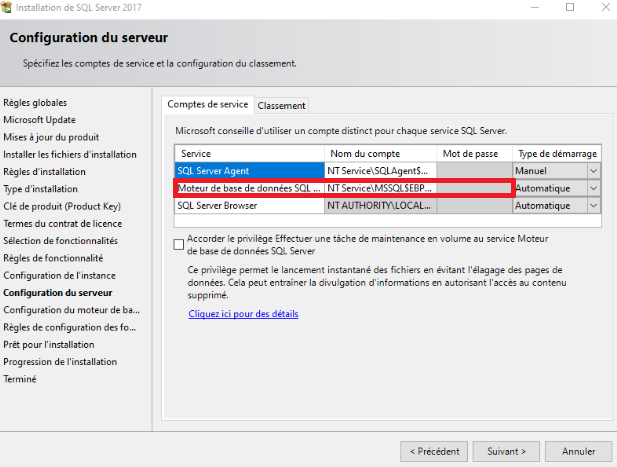Select Sélection de fonctionnalités step
The height and width of the screenshot is (467, 617).
pyautogui.click(x=61, y=241)
